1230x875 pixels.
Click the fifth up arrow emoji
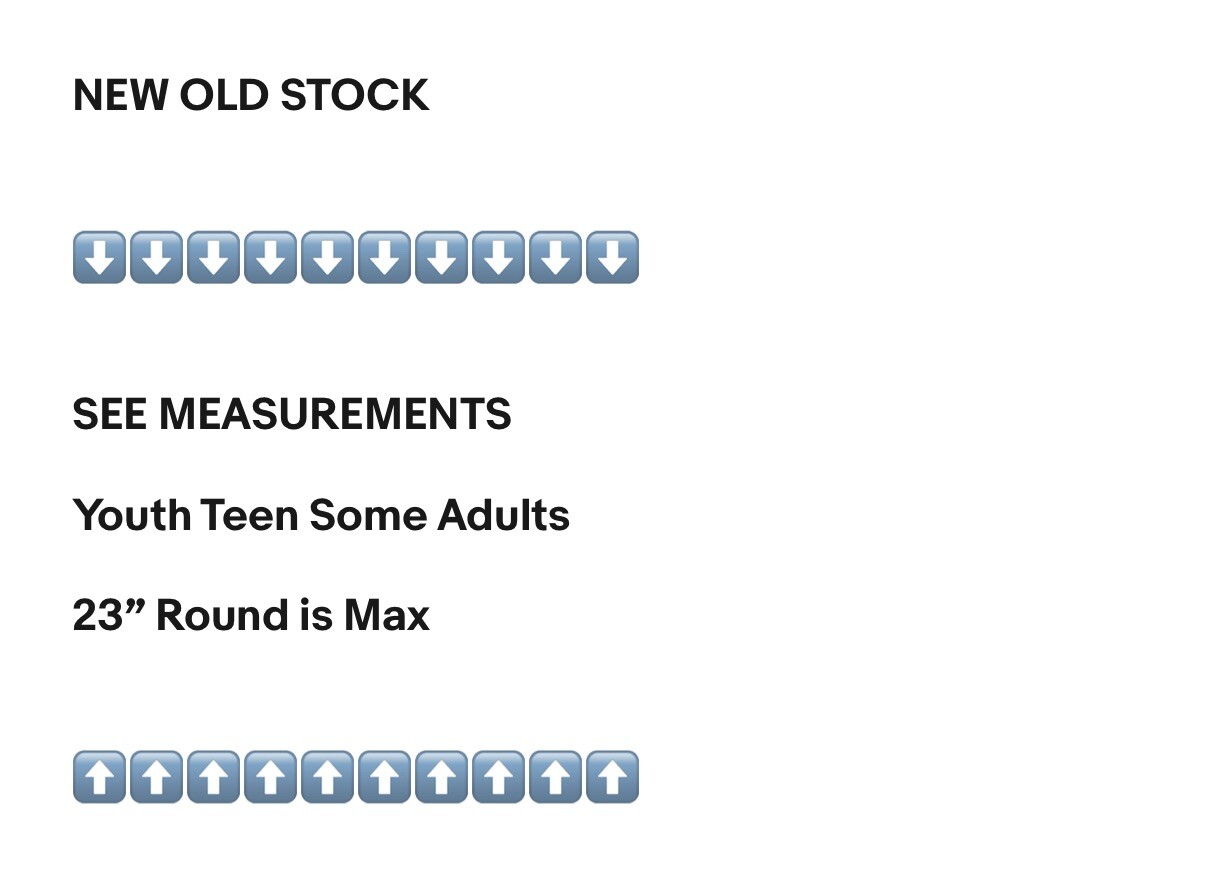click(327, 777)
